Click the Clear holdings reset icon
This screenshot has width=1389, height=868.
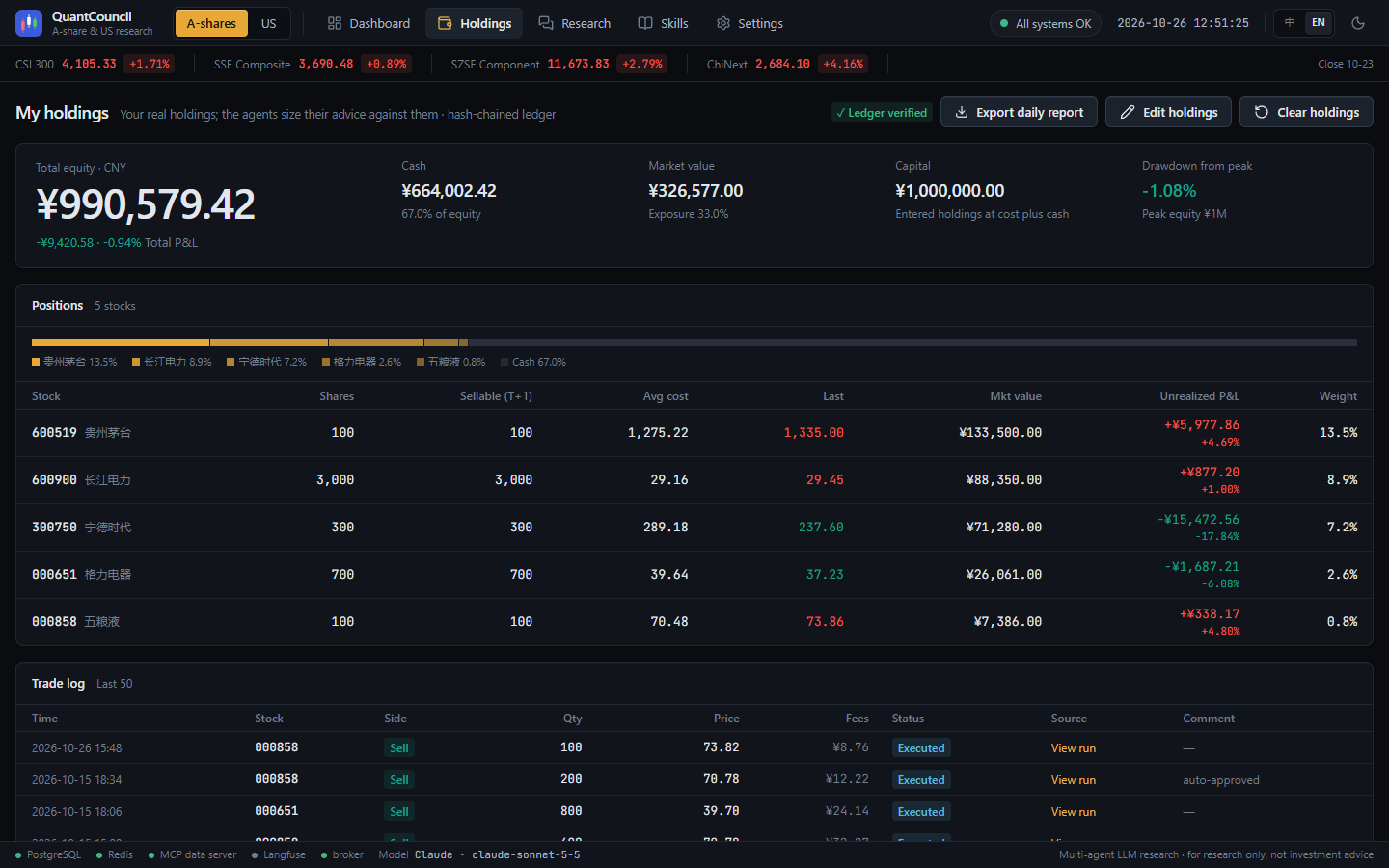[x=1262, y=112]
